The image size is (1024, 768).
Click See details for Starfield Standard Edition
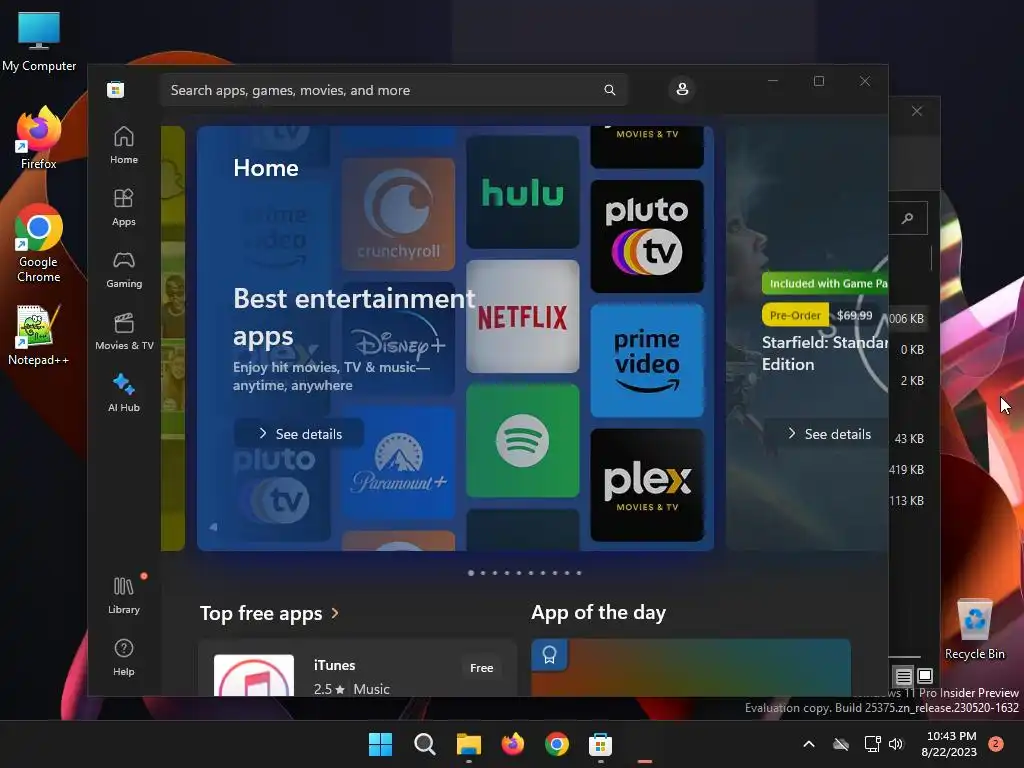coord(829,434)
